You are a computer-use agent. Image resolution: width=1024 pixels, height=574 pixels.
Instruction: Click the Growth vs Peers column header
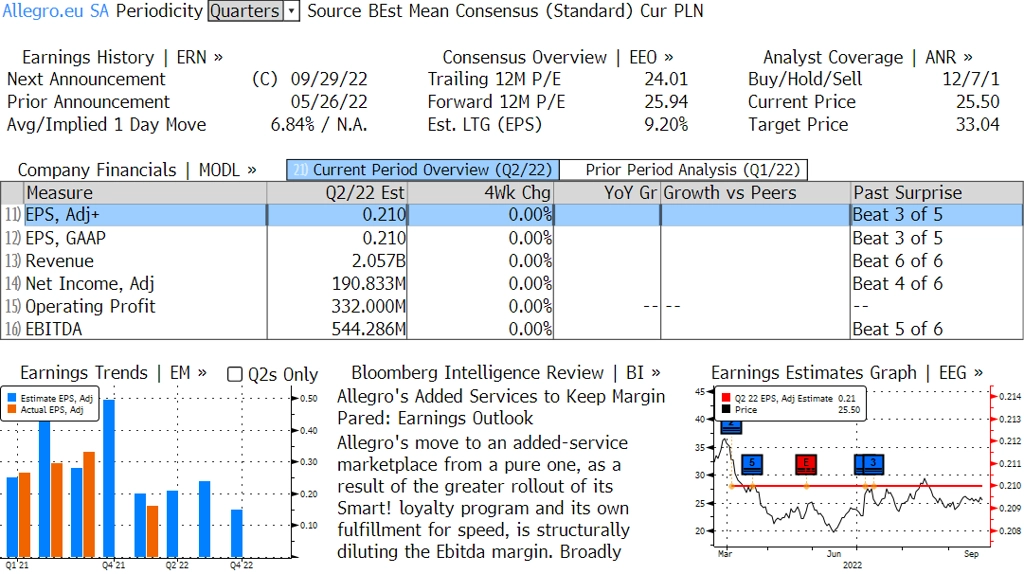coord(756,193)
